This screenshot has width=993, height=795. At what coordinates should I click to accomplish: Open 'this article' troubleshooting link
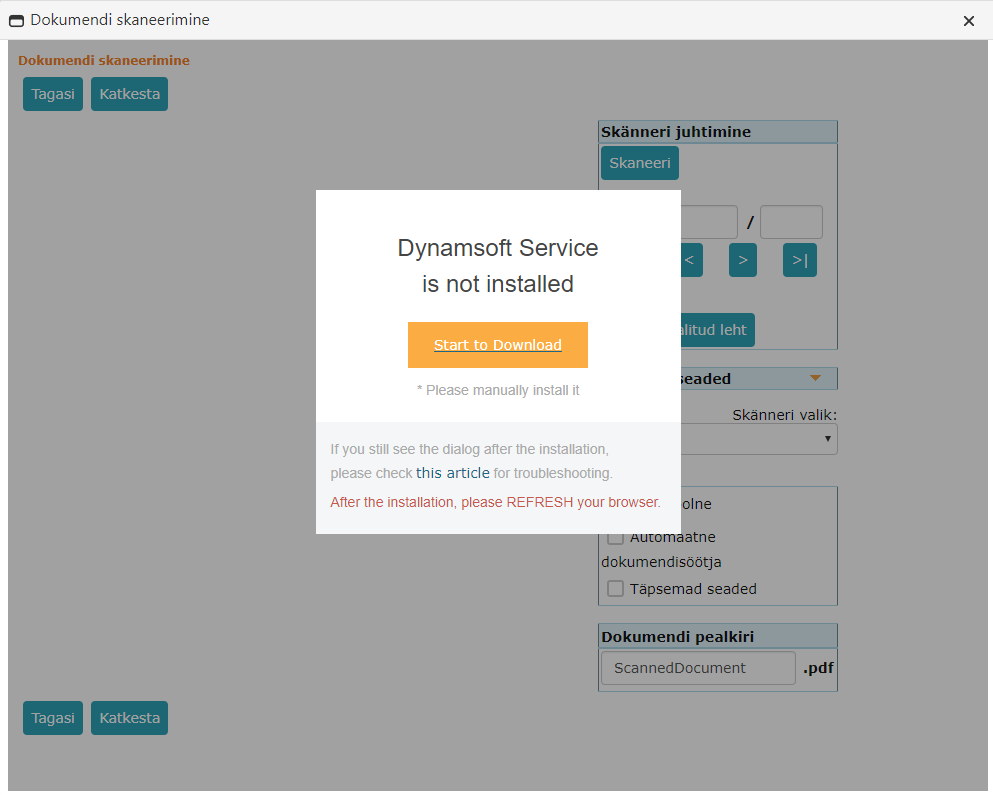tap(453, 473)
